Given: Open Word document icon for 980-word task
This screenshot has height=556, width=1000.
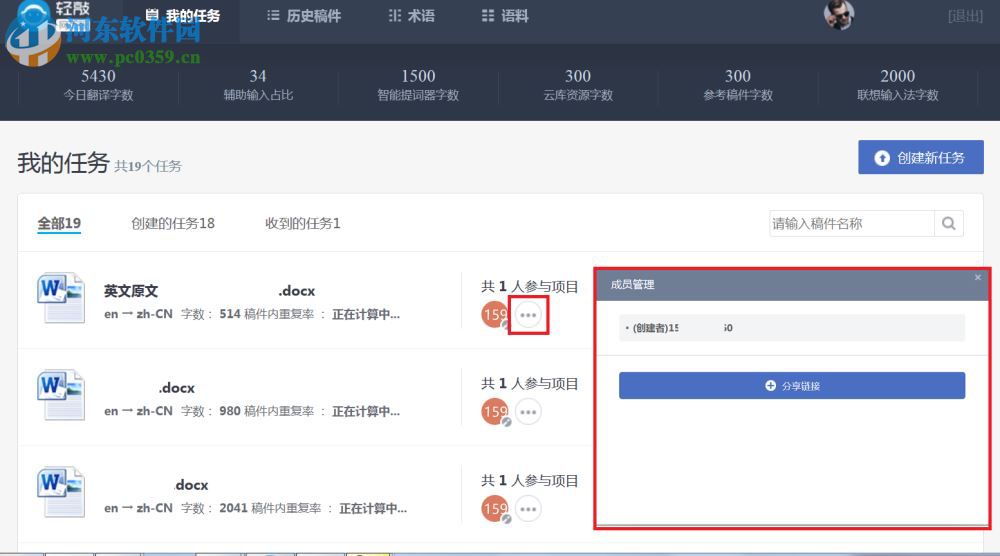Looking at the screenshot, I should (61, 395).
